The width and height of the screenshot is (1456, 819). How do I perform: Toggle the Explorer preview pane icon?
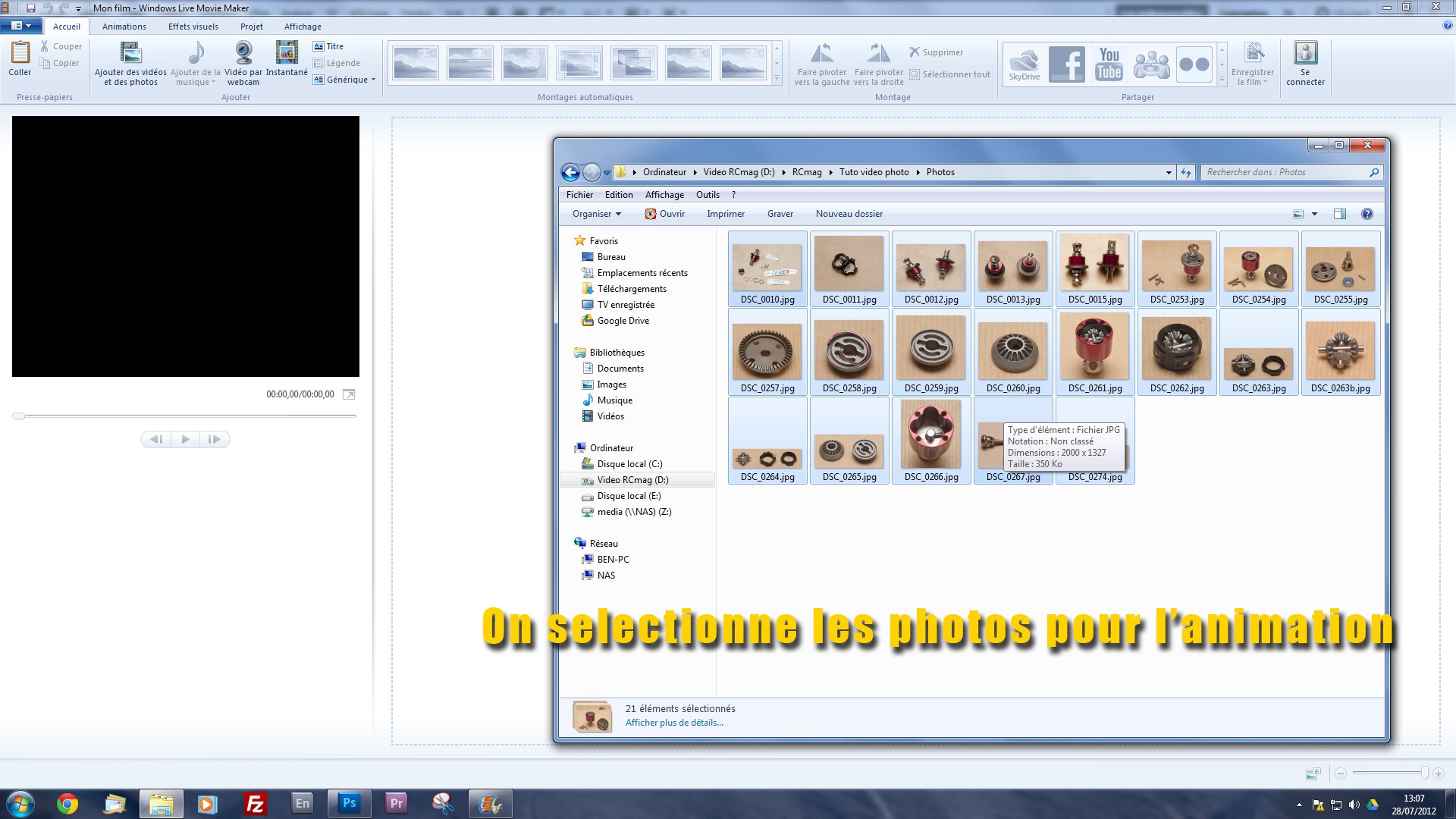pyautogui.click(x=1340, y=214)
